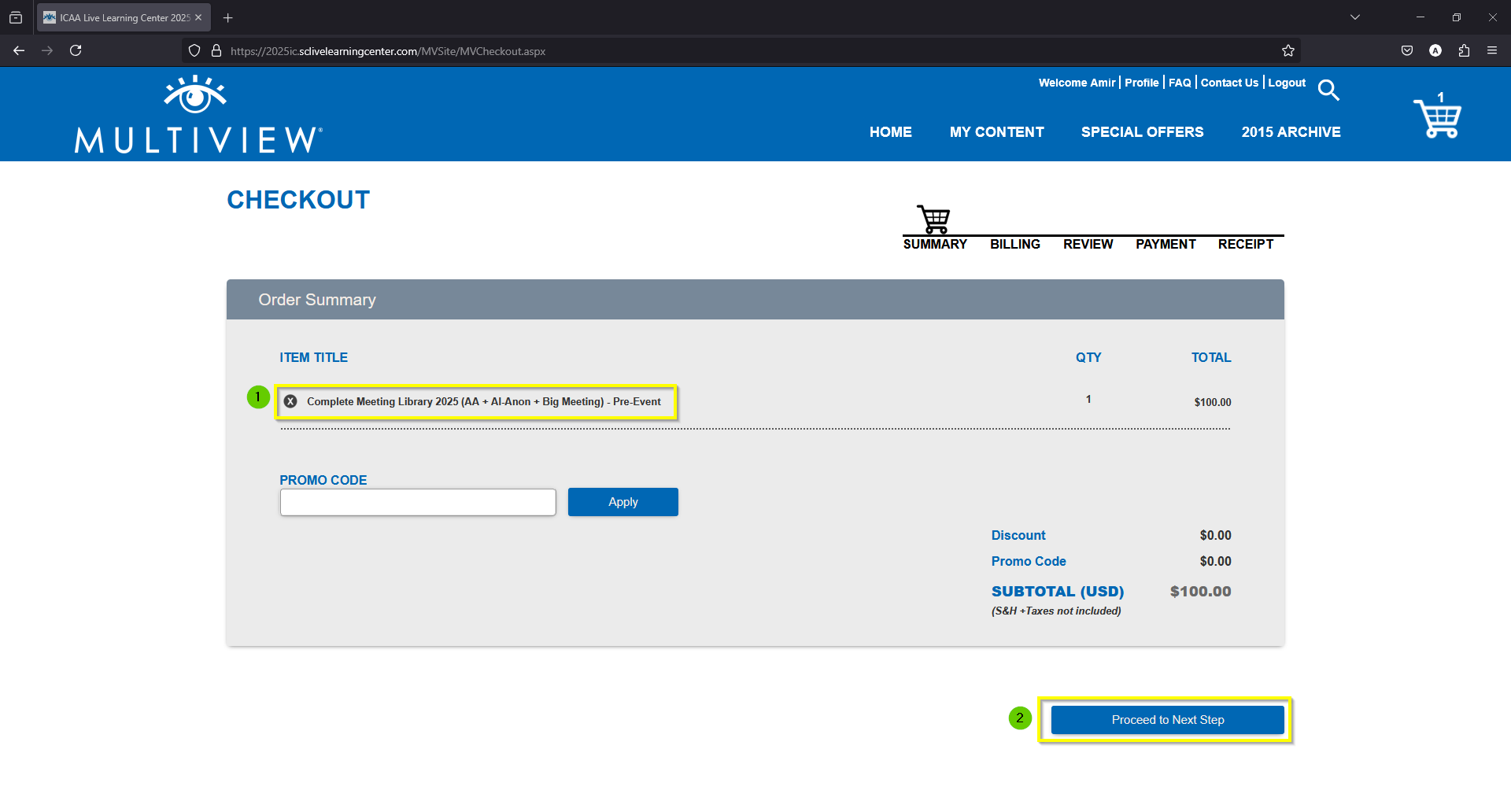Click the S&H taxes not included note

pyautogui.click(x=1056, y=611)
